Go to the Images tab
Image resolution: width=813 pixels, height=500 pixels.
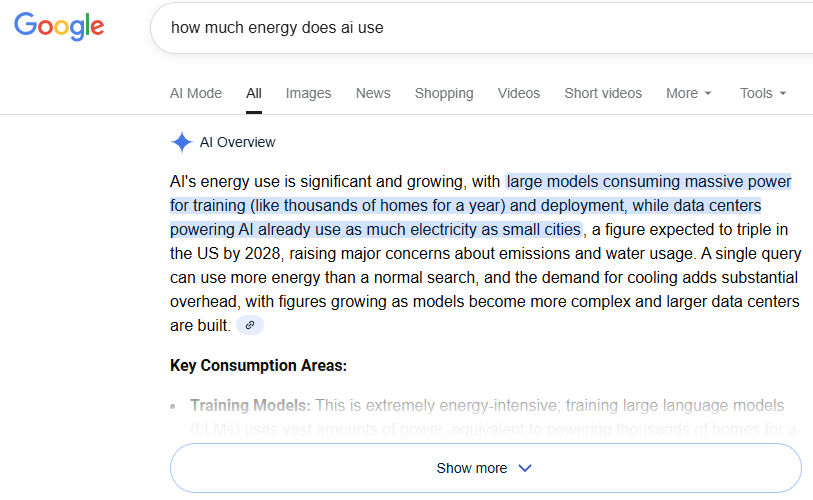(x=308, y=93)
